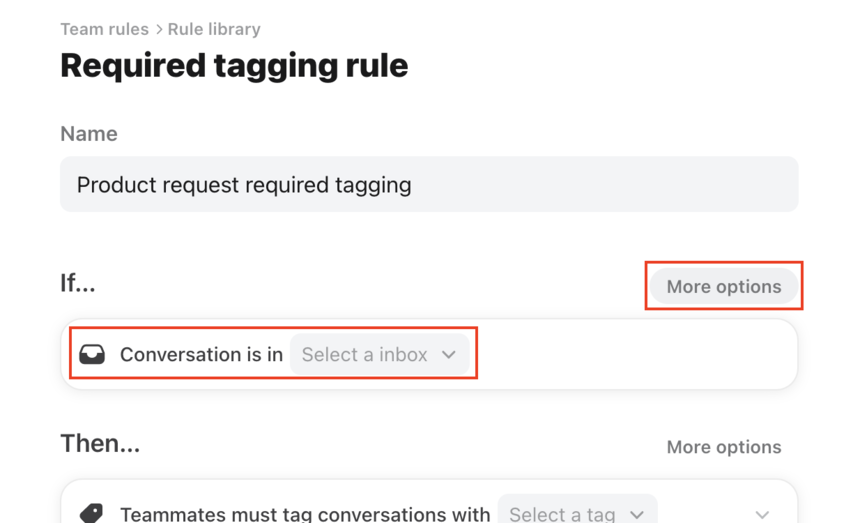The width and height of the screenshot is (860, 523).
Task: Click More options beside the If section
Action: (x=723, y=286)
